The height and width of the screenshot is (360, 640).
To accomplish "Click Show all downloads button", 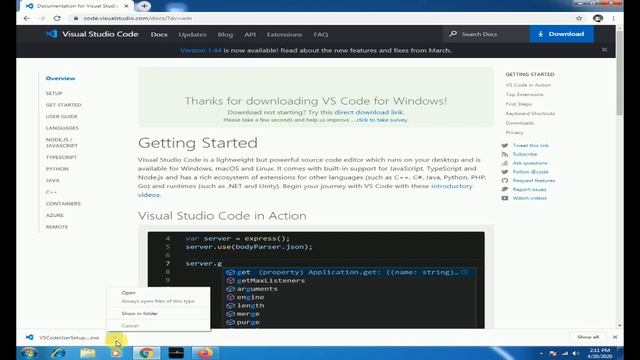I will (x=588, y=337).
